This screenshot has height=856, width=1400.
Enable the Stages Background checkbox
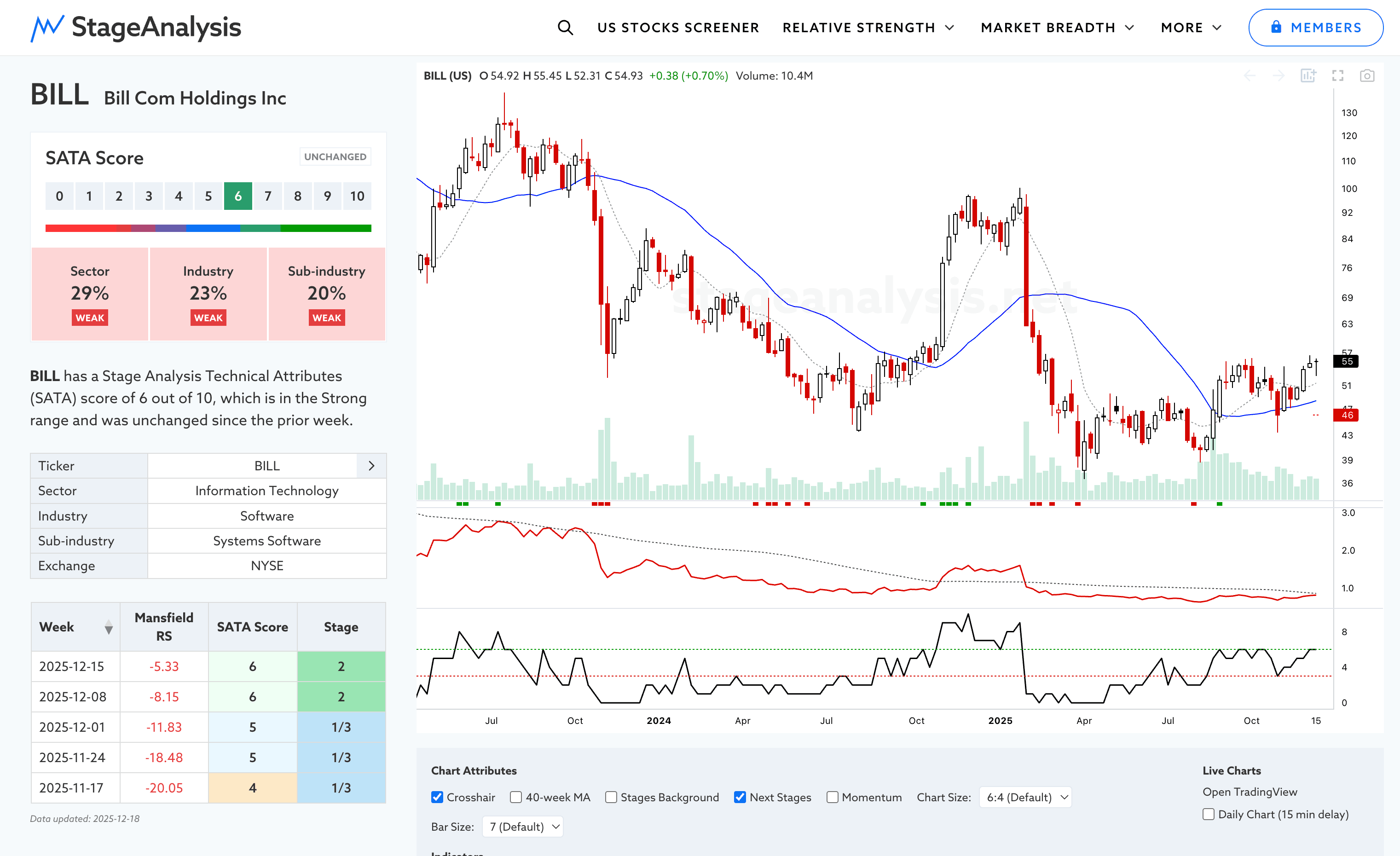coord(611,797)
